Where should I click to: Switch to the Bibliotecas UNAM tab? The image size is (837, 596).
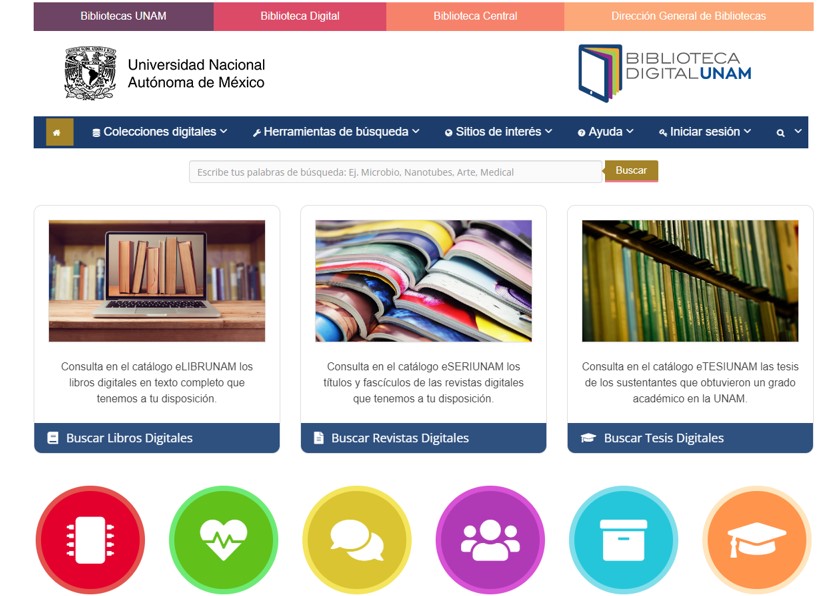(123, 16)
